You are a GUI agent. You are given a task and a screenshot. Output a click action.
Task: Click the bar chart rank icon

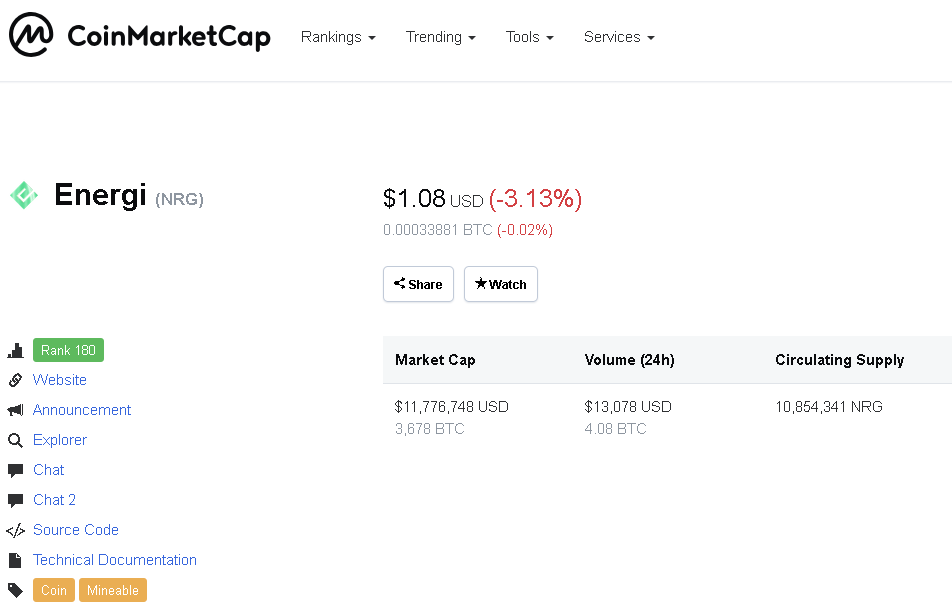pyautogui.click(x=15, y=351)
